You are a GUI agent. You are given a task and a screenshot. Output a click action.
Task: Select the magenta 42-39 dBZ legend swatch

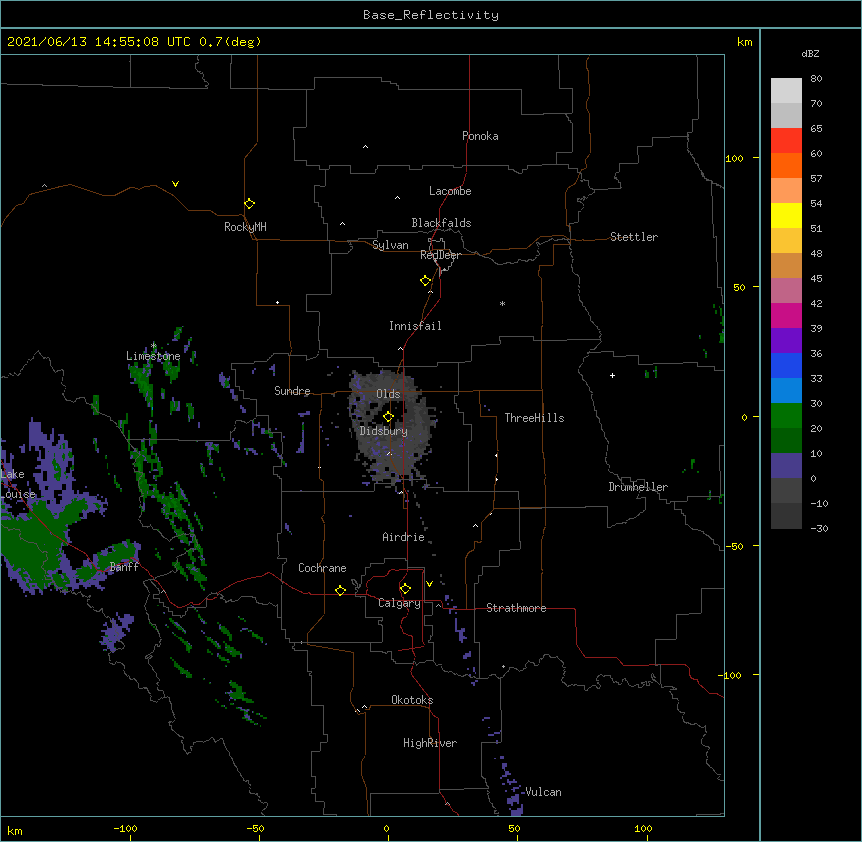pyautogui.click(x=786, y=316)
